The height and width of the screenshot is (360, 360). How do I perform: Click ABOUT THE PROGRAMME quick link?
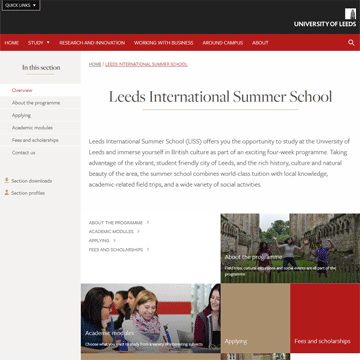point(116,223)
